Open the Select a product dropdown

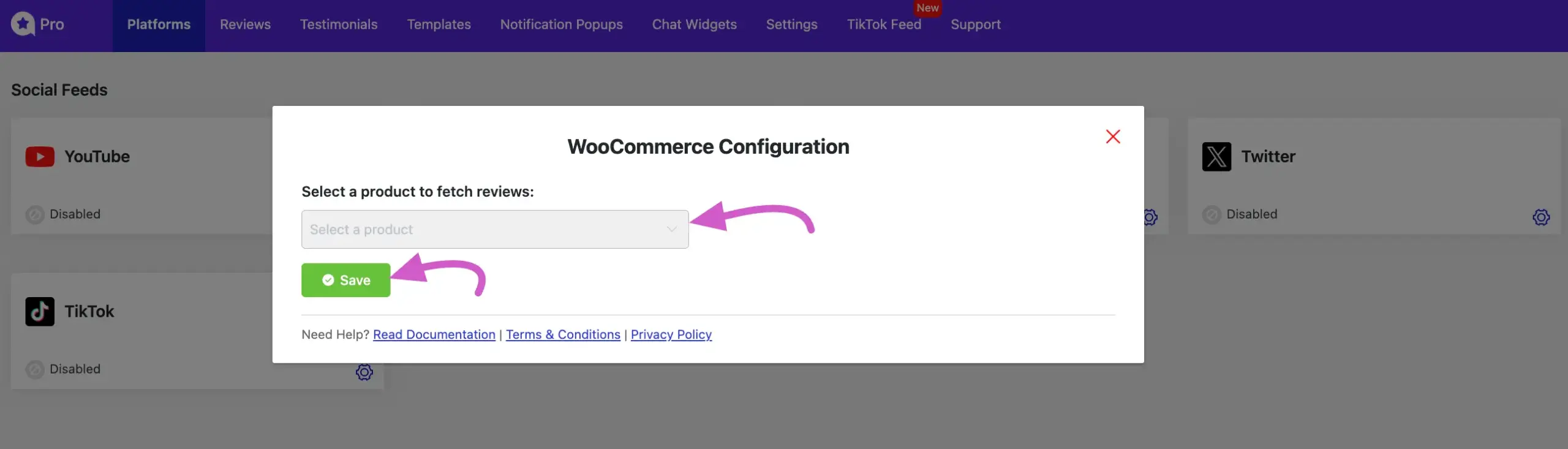point(484,230)
